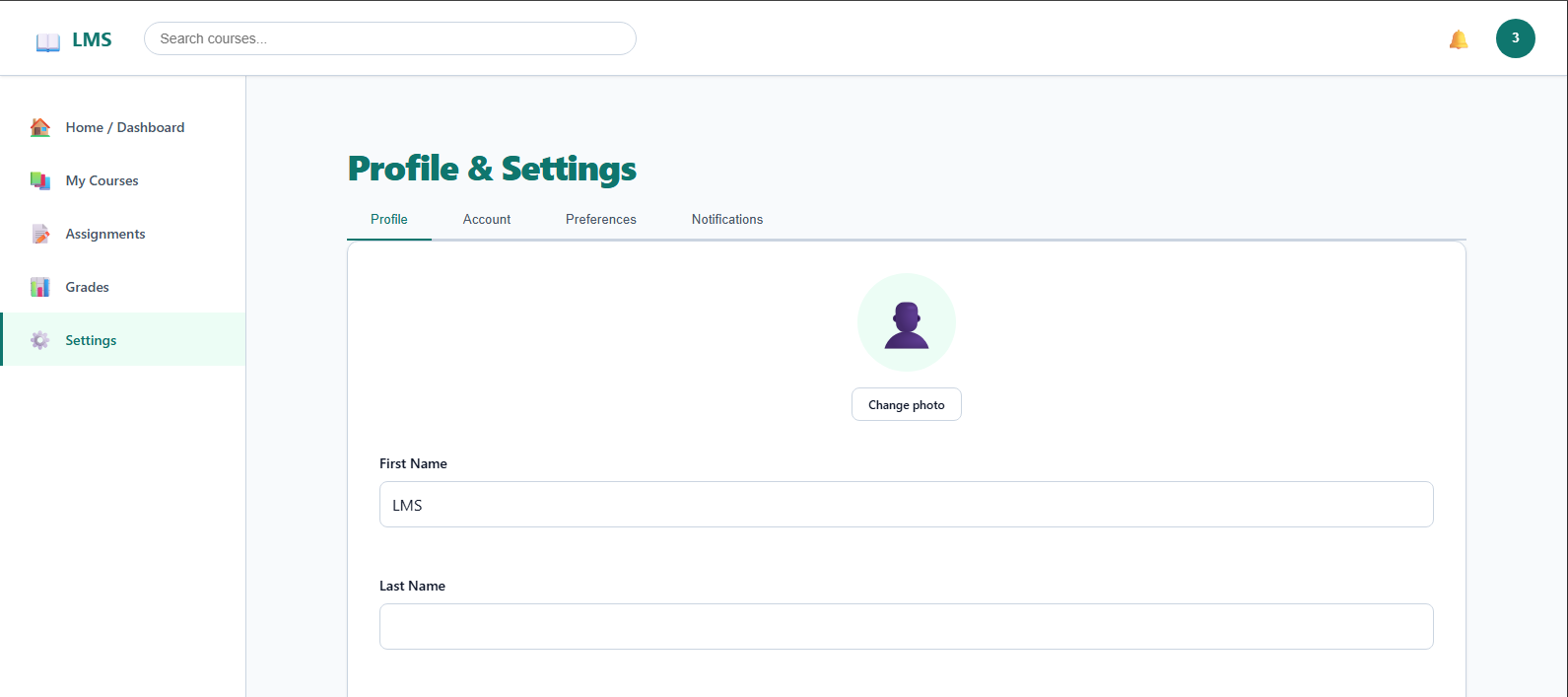Click the LMS open book logo icon
This screenshot has width=1568, height=697.
tap(47, 41)
